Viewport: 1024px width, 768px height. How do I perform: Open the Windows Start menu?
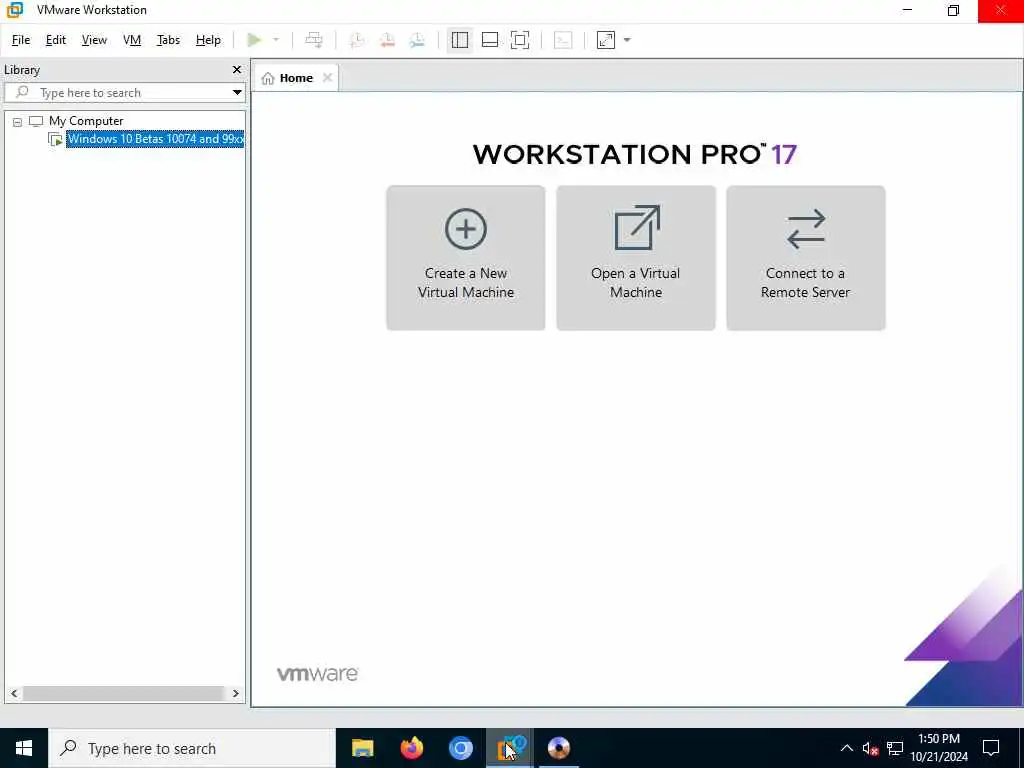pyautogui.click(x=24, y=748)
